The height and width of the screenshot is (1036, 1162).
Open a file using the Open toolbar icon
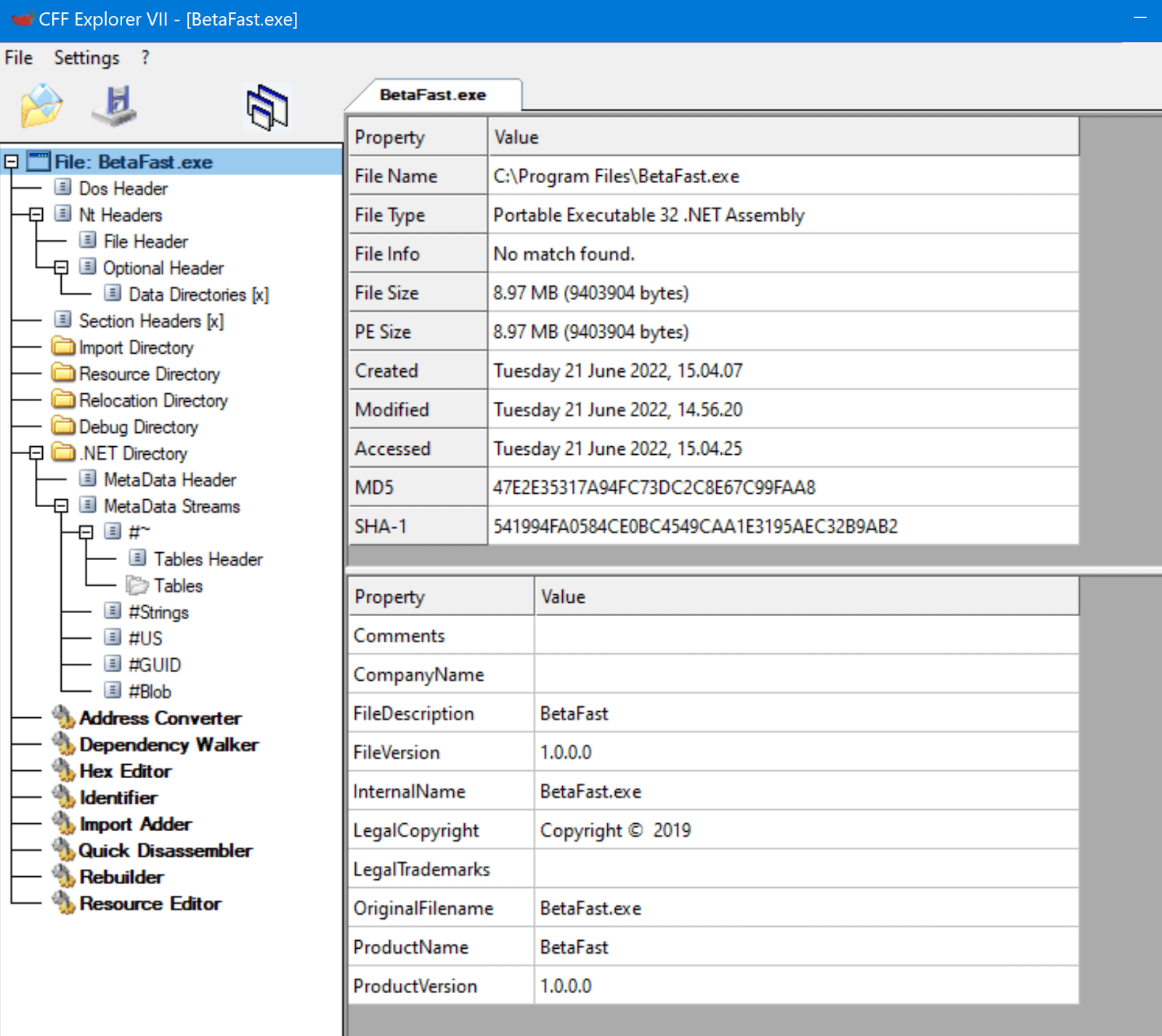coord(40,105)
